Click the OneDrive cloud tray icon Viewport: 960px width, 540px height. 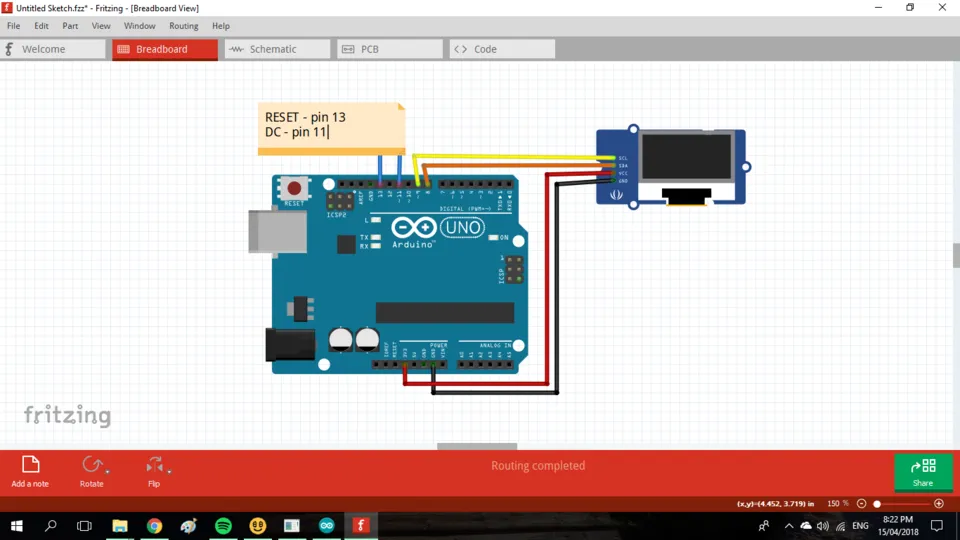(806, 526)
